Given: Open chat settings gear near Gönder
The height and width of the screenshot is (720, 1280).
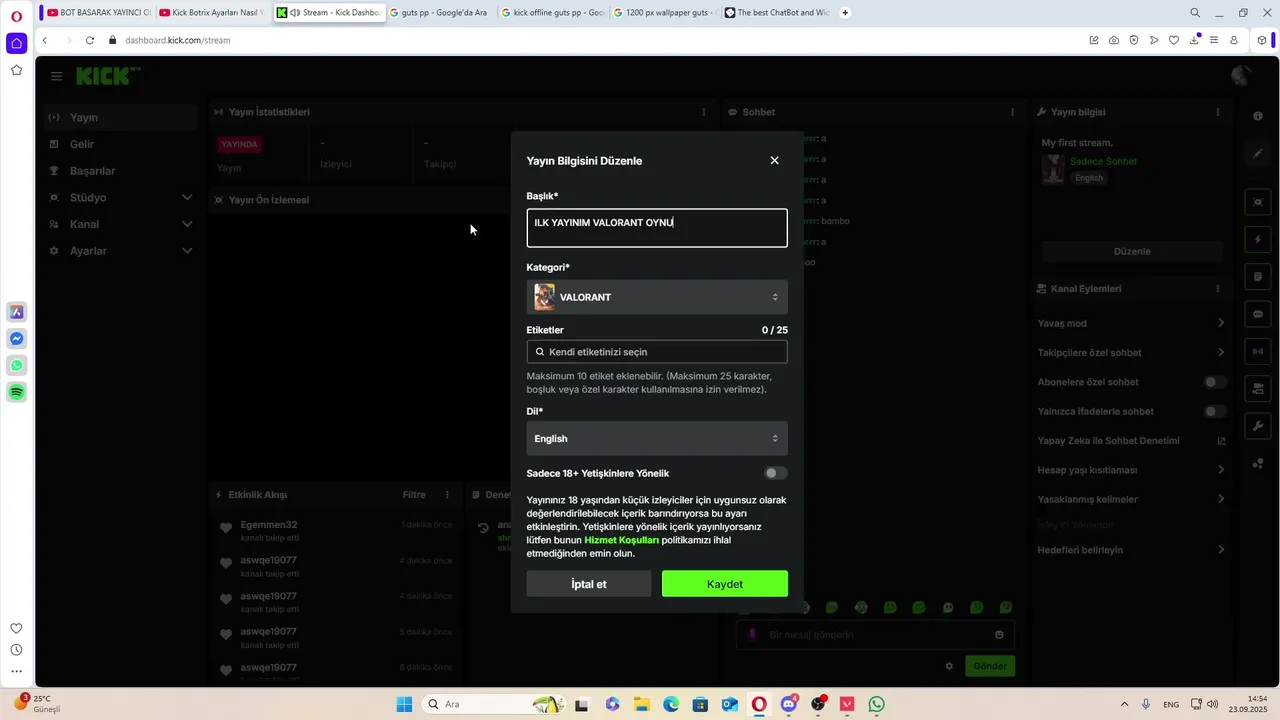Looking at the screenshot, I should click(x=950, y=666).
